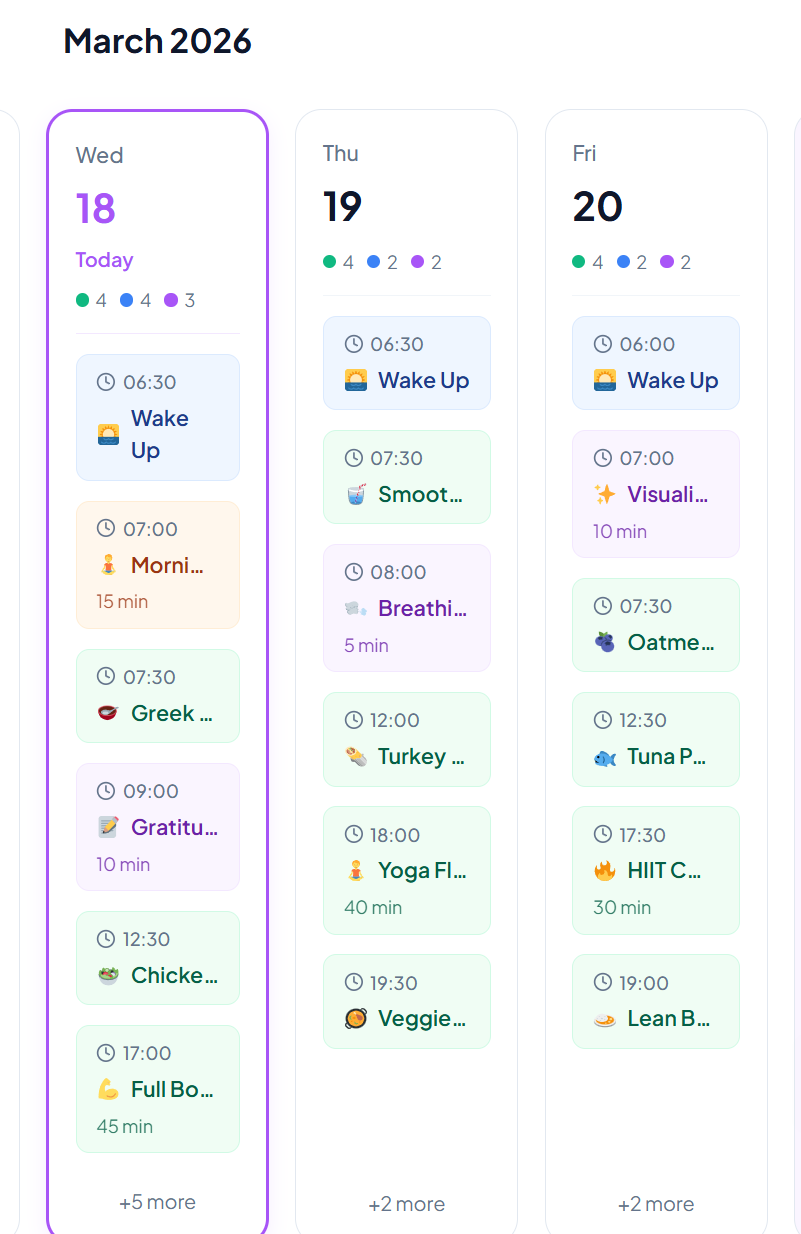Click the blueberries icon on Friday's Oatmeal event
This screenshot has height=1234, width=801.
tap(605, 642)
